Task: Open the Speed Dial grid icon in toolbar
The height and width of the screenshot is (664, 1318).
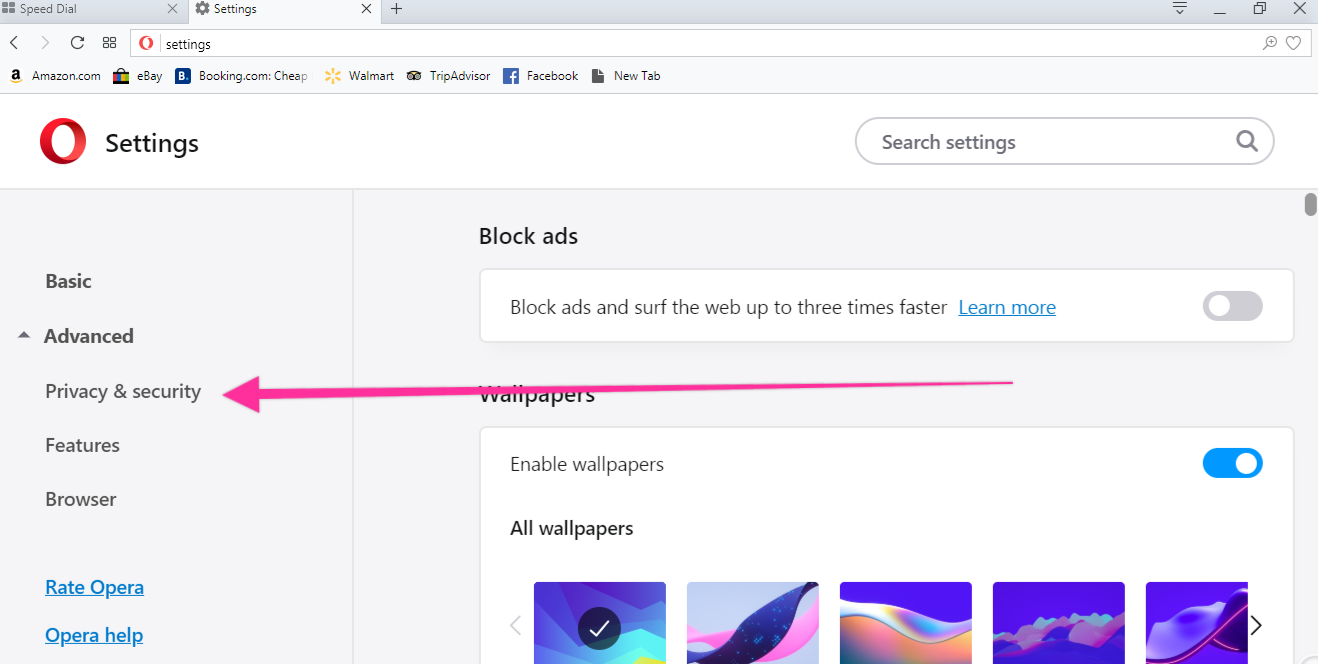Action: tap(110, 43)
